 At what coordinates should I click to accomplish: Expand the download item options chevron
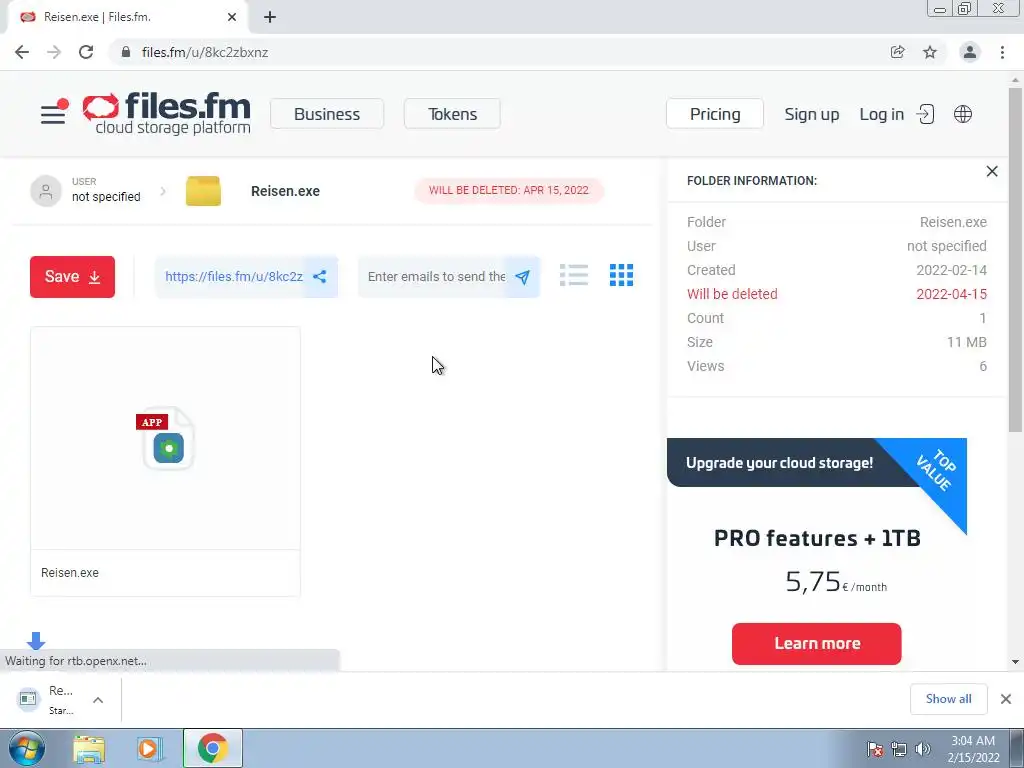click(x=98, y=700)
